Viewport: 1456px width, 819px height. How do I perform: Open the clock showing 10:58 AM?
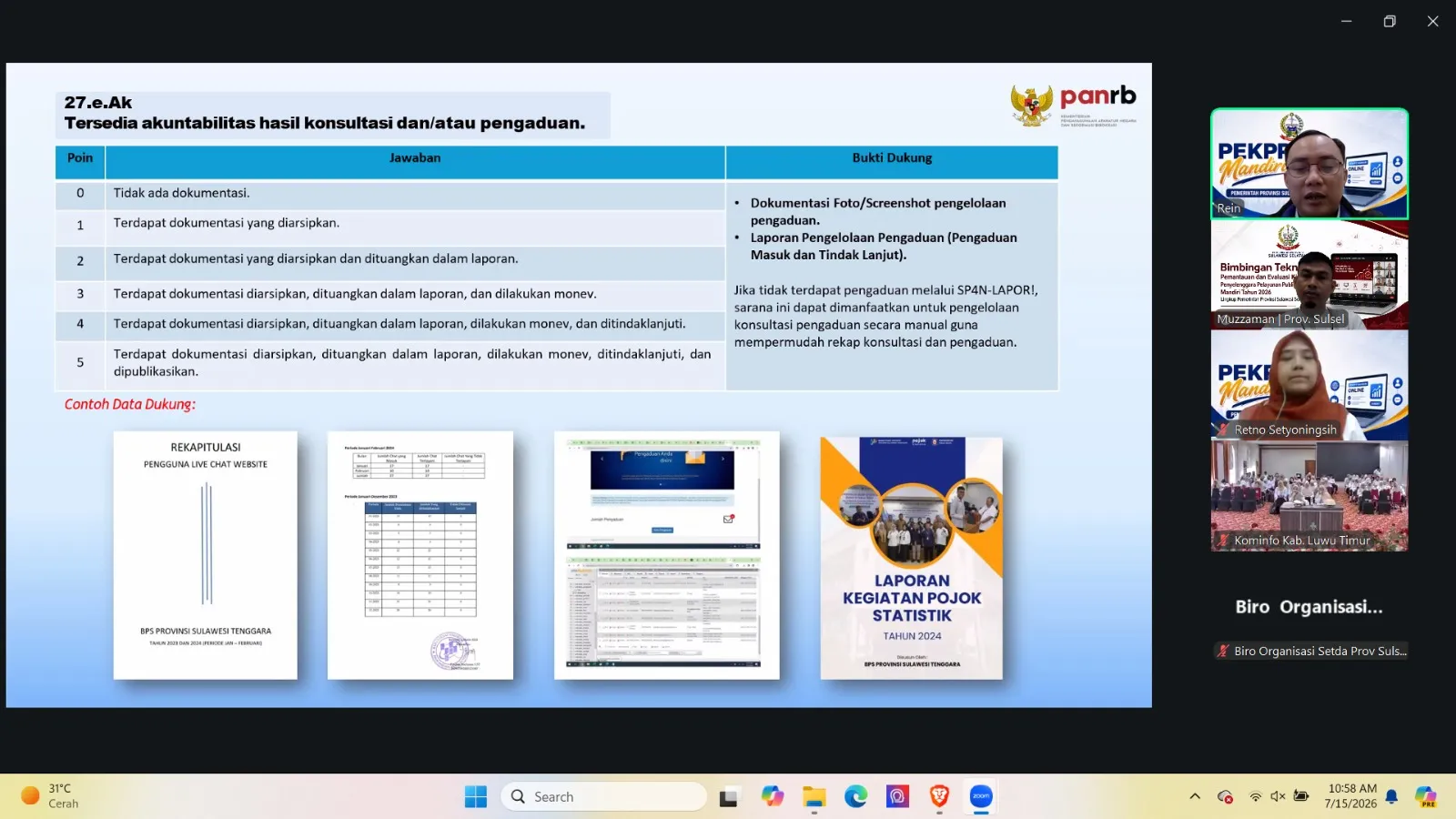click(x=1351, y=796)
